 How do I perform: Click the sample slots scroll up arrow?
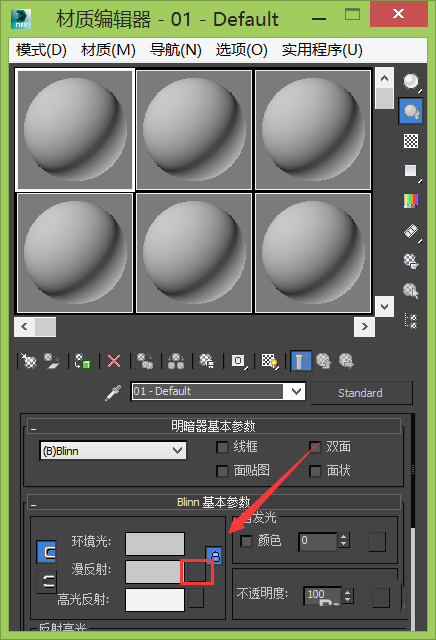384,78
